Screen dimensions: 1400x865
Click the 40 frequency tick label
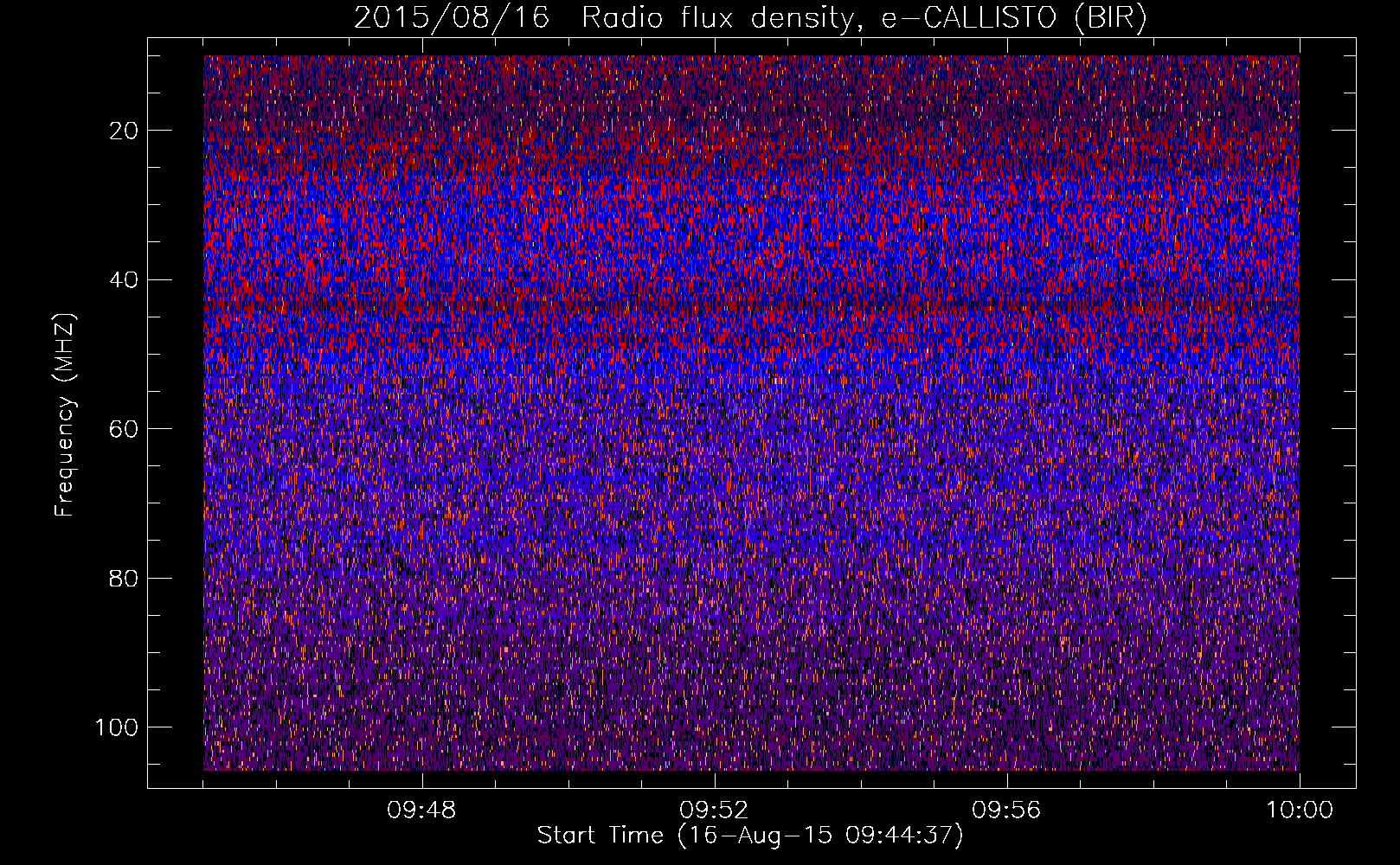[x=125, y=280]
